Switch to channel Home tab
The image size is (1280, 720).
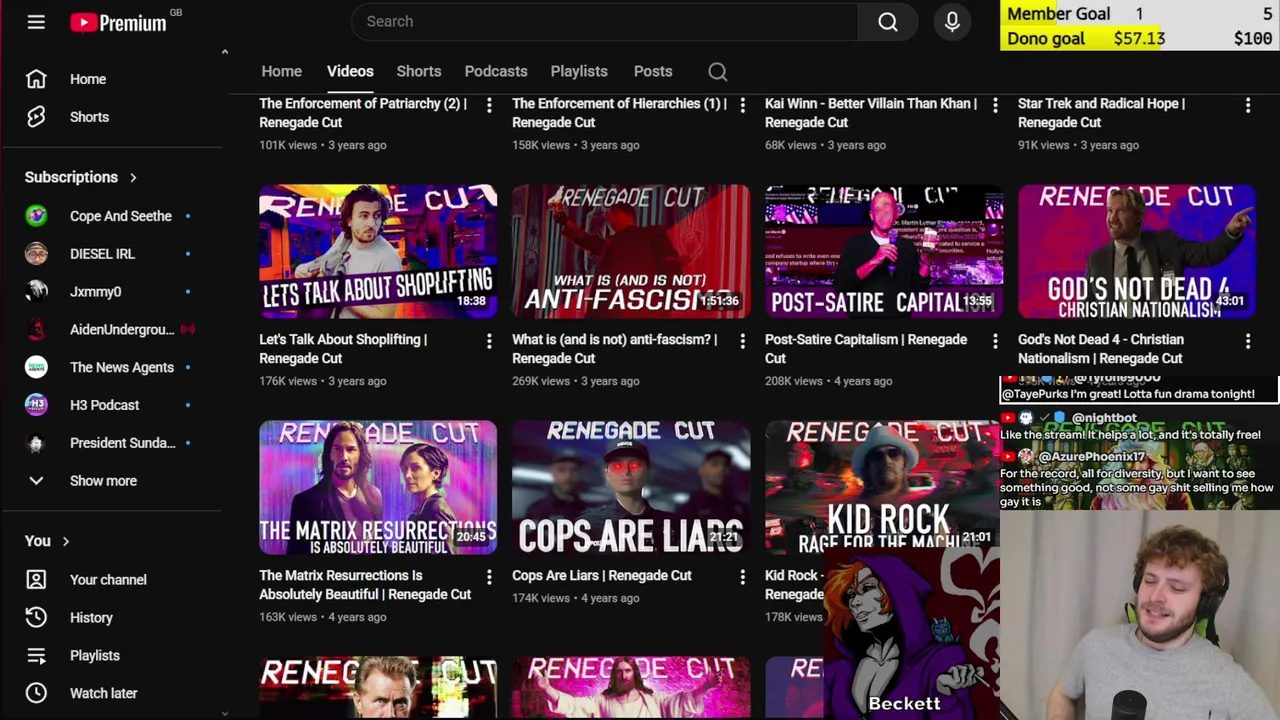pos(281,71)
